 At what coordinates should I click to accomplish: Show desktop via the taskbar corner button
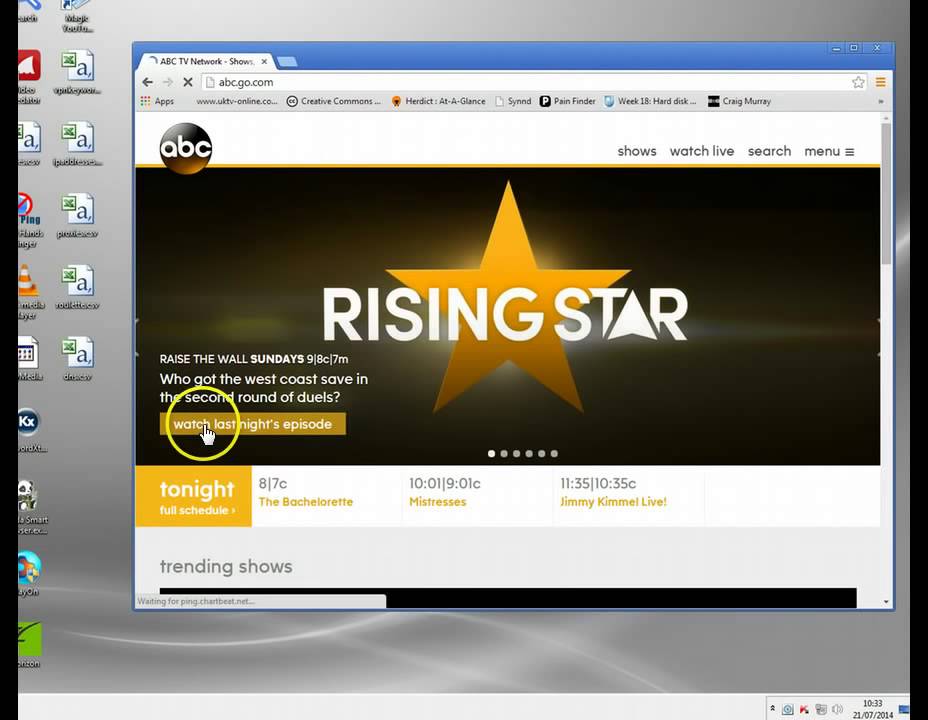pos(904,709)
